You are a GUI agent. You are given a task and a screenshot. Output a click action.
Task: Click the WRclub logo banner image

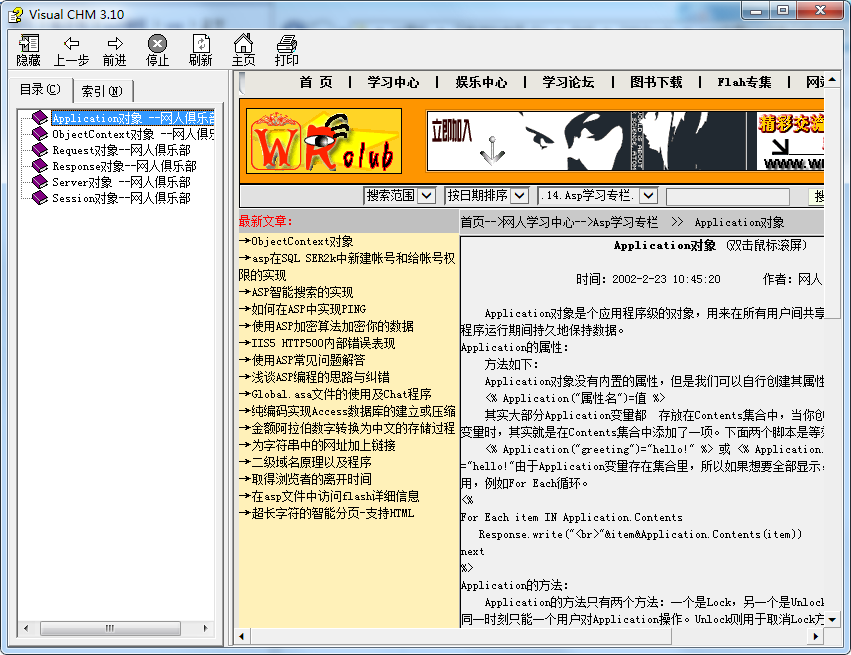pos(324,141)
